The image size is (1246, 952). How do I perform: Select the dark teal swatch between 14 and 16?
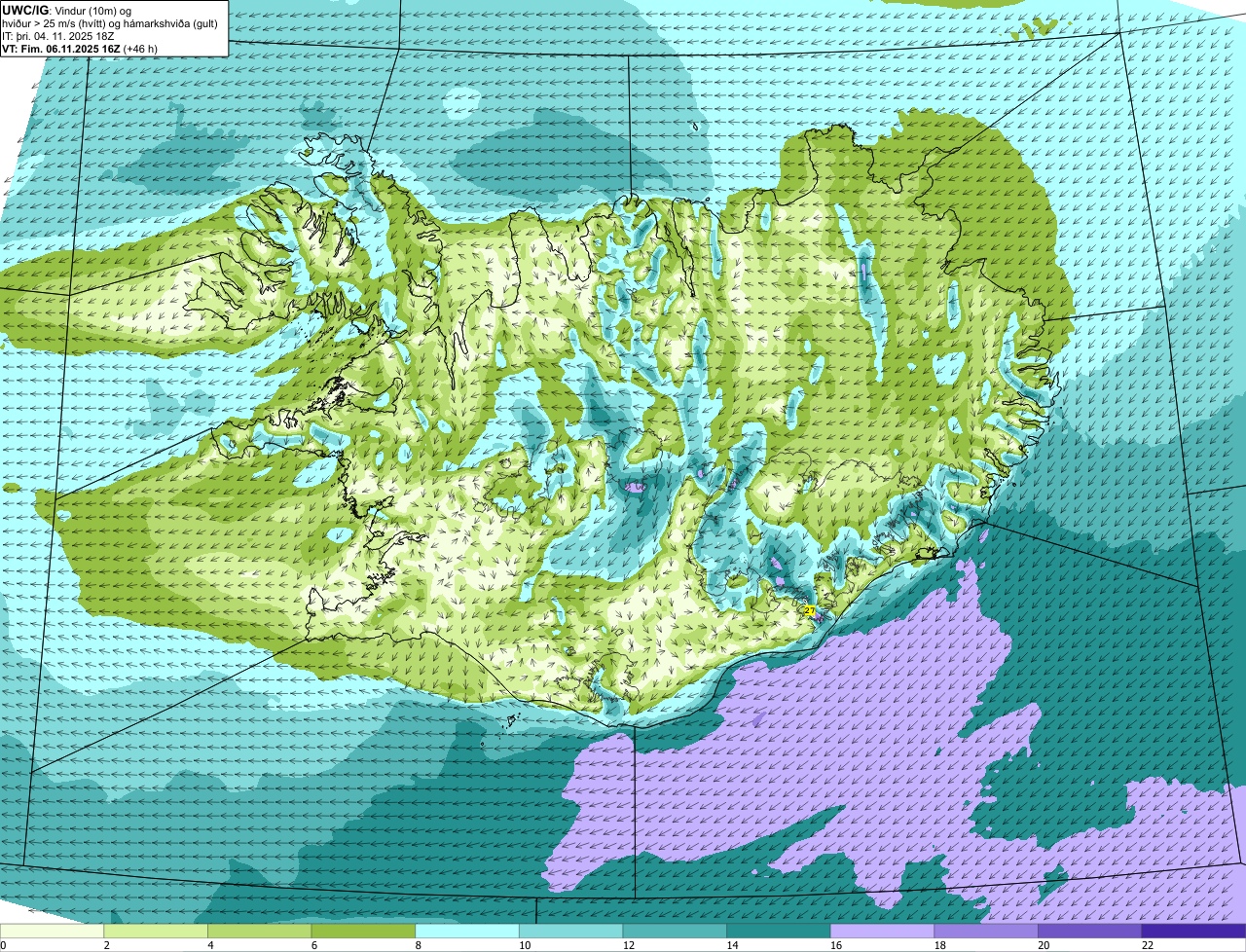(779, 931)
